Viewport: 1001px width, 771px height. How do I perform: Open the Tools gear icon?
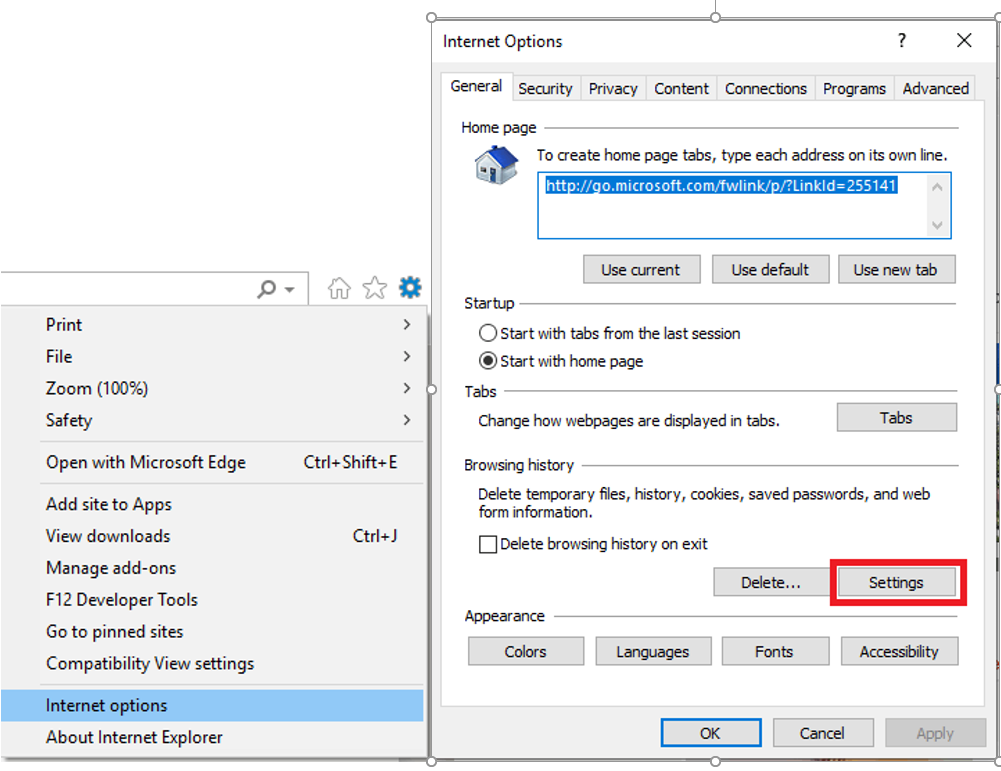point(410,287)
